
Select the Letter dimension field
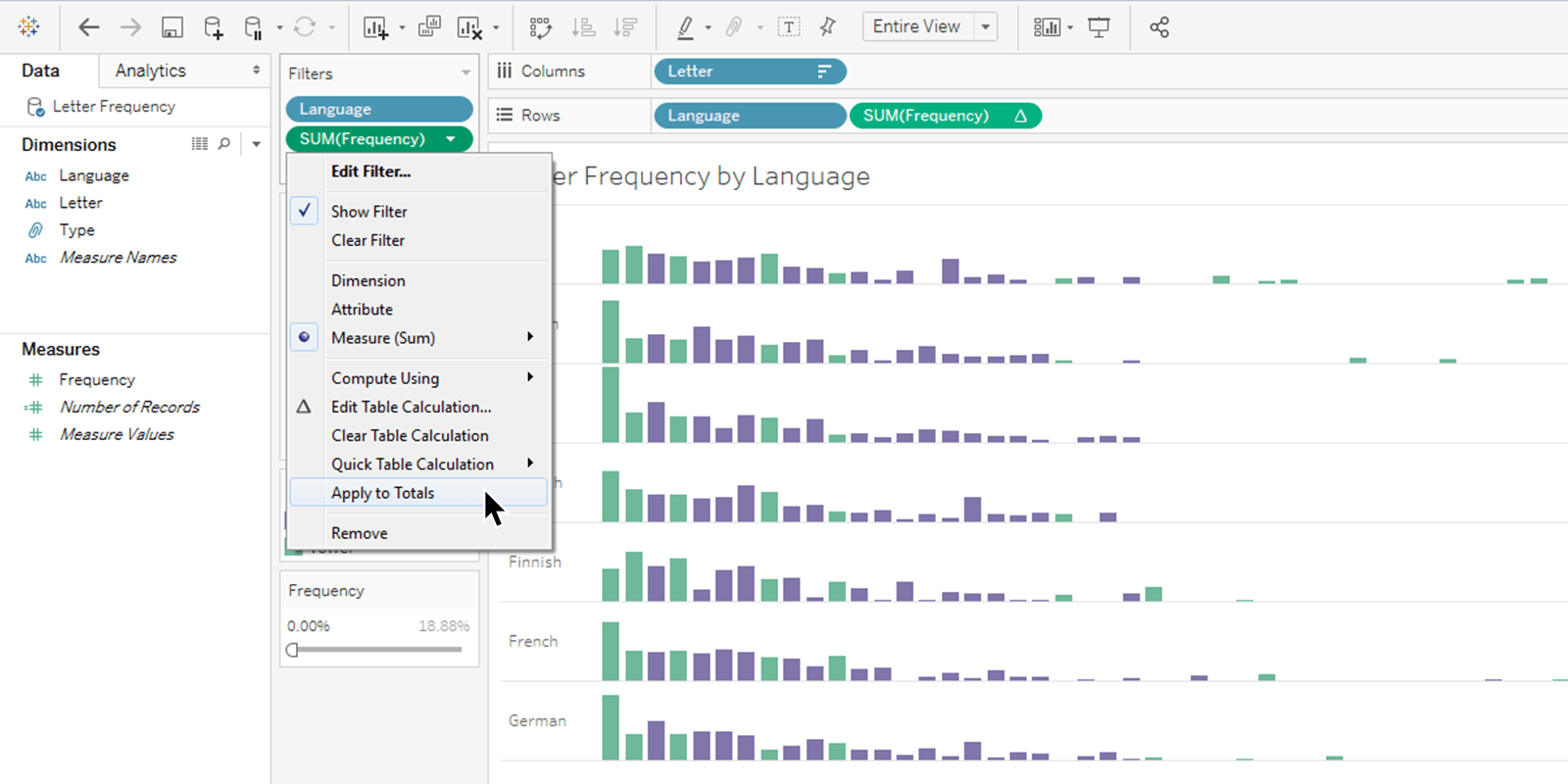click(80, 203)
